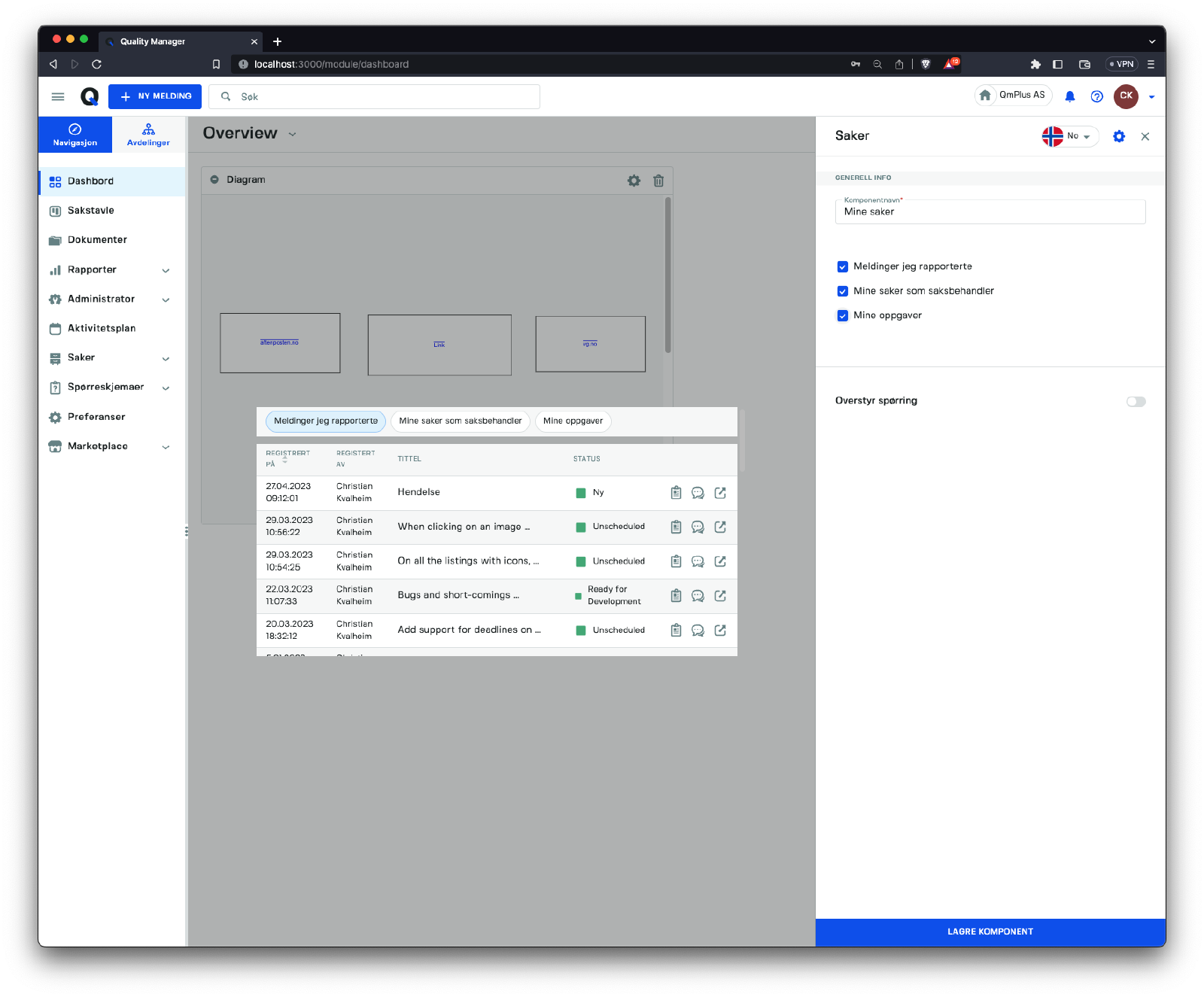Enable the Overstyr spørring toggle
This screenshot has height=997, width=1204.
tap(1136, 401)
